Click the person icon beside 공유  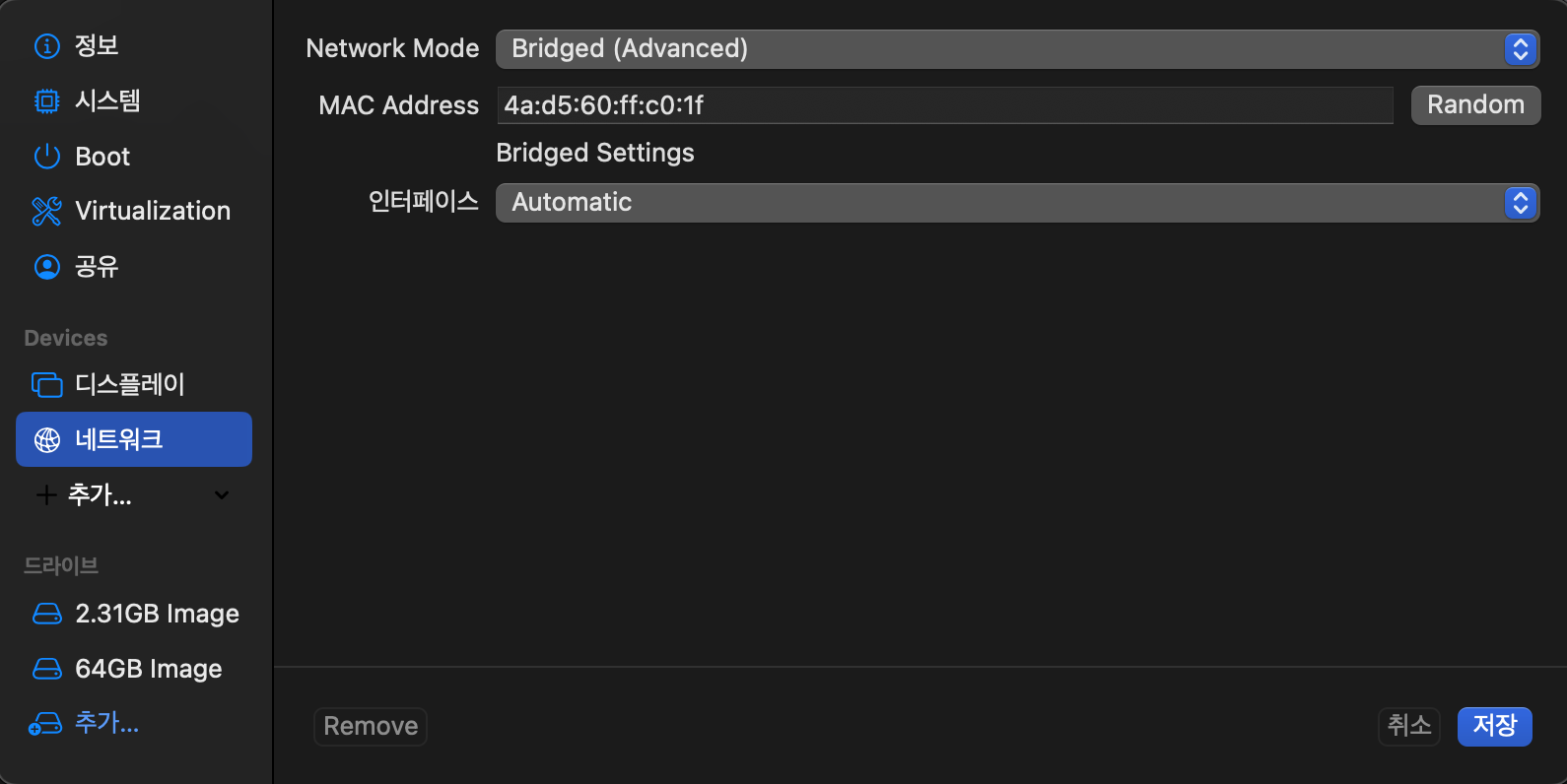47,267
